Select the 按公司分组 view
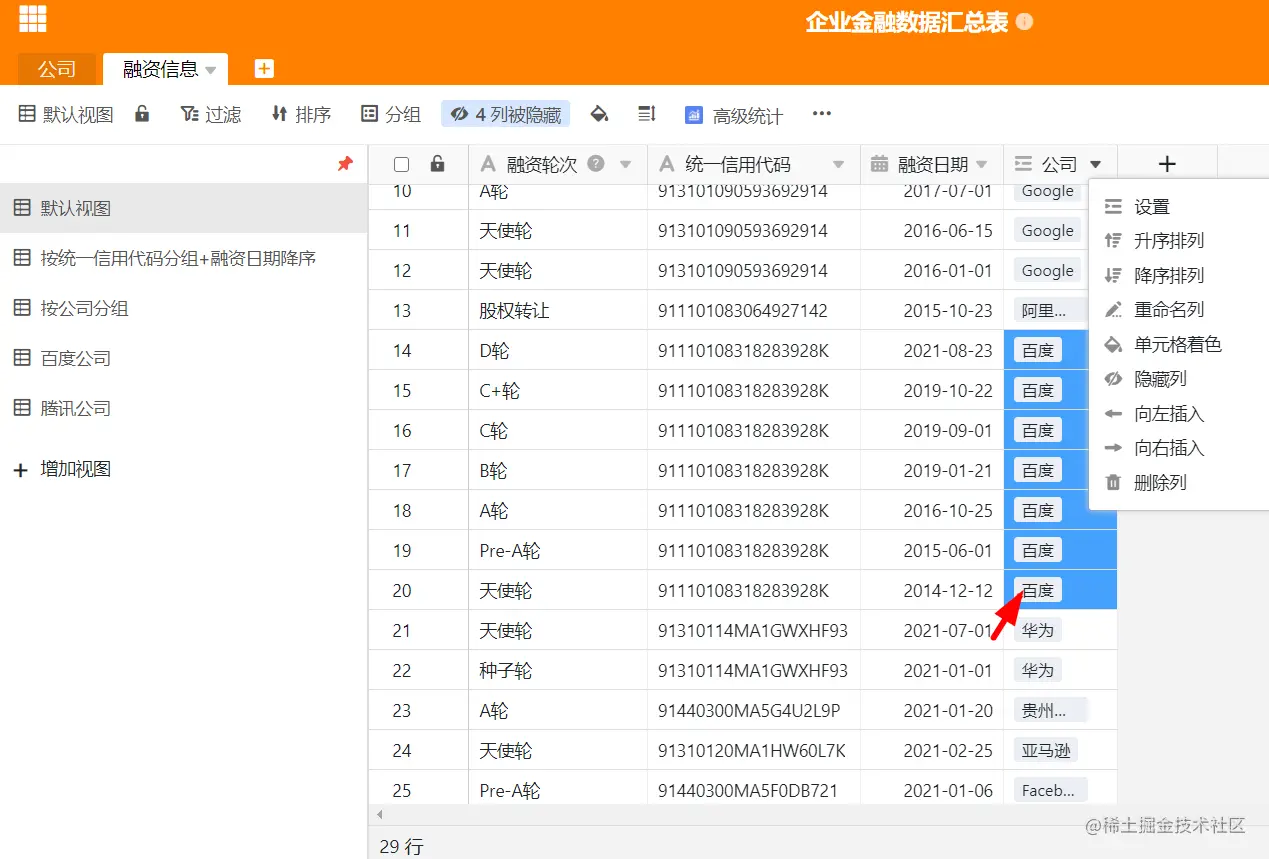Screen dimensions: 1269x859 (x=184, y=308)
